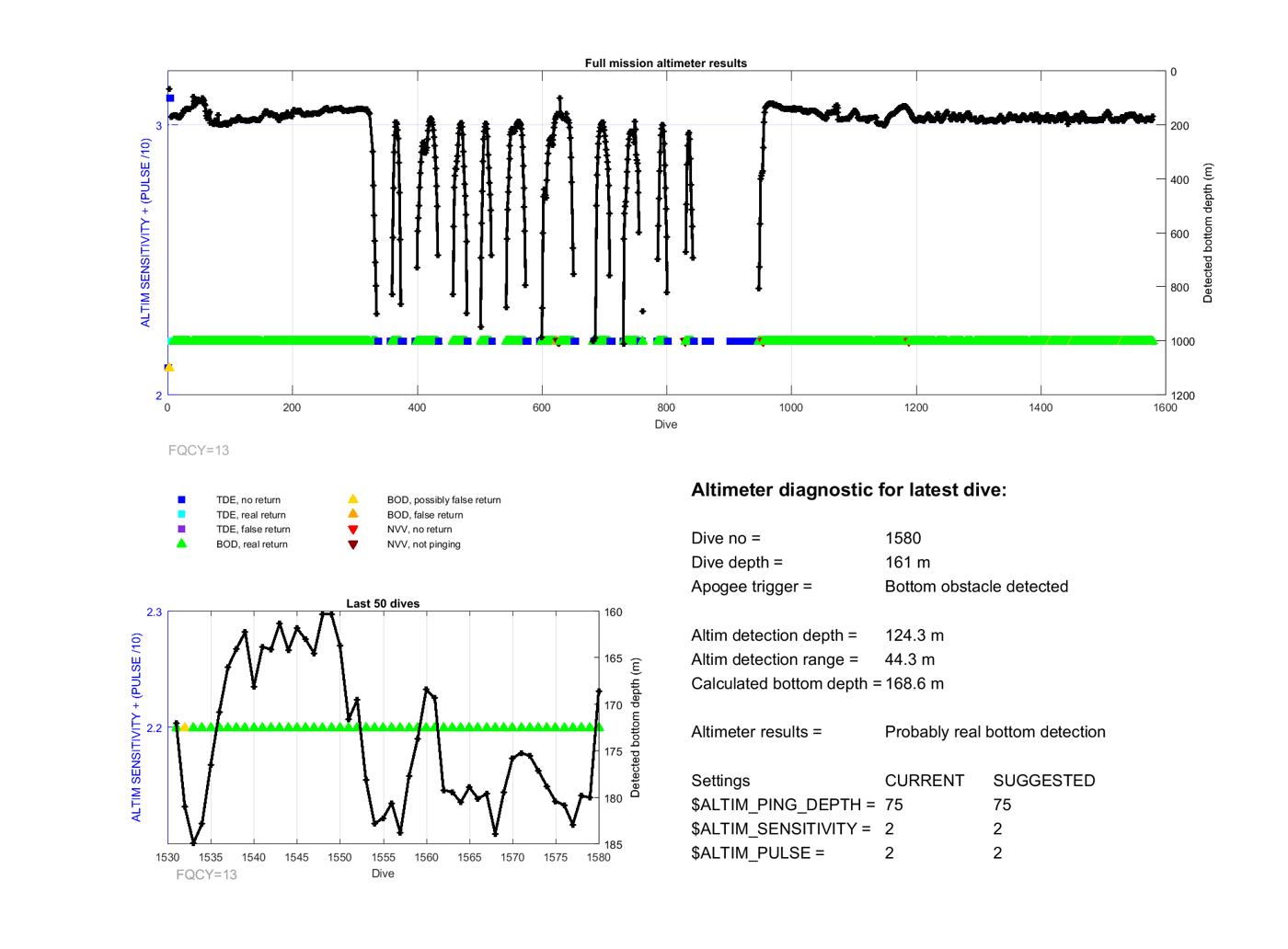Click the detection range value '44.3 m'
This screenshot has height=949, width=1288.
click(x=910, y=659)
